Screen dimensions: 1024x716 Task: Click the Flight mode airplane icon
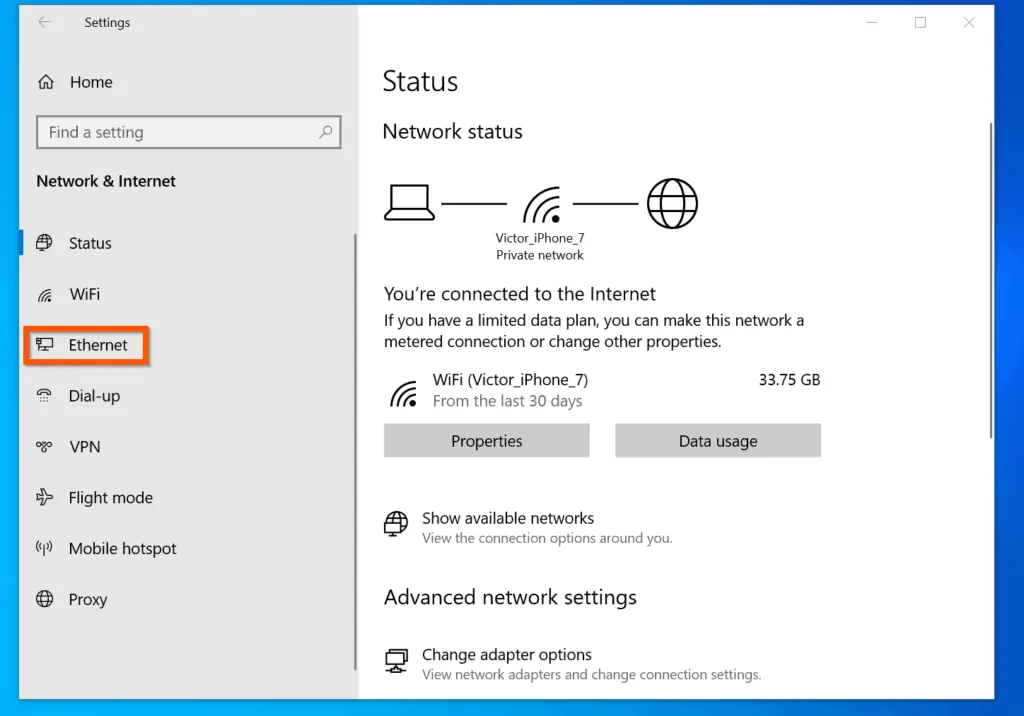(x=45, y=497)
